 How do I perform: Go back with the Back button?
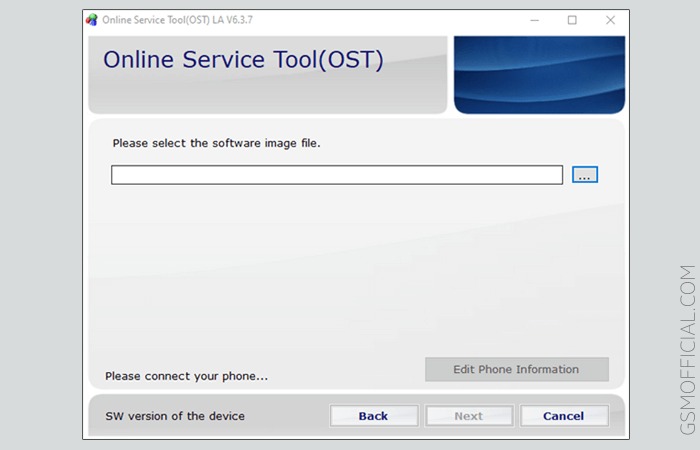pos(374,416)
